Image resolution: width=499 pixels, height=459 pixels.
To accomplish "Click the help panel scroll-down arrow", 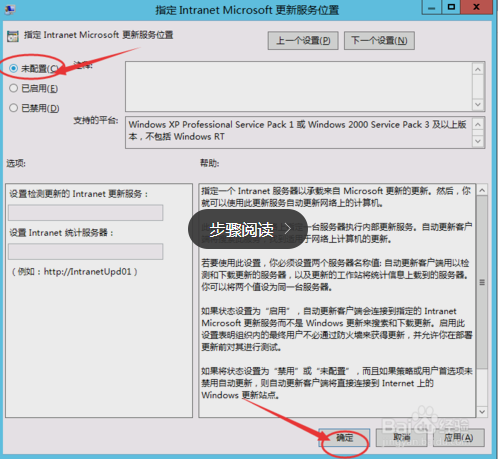I will coord(482,412).
